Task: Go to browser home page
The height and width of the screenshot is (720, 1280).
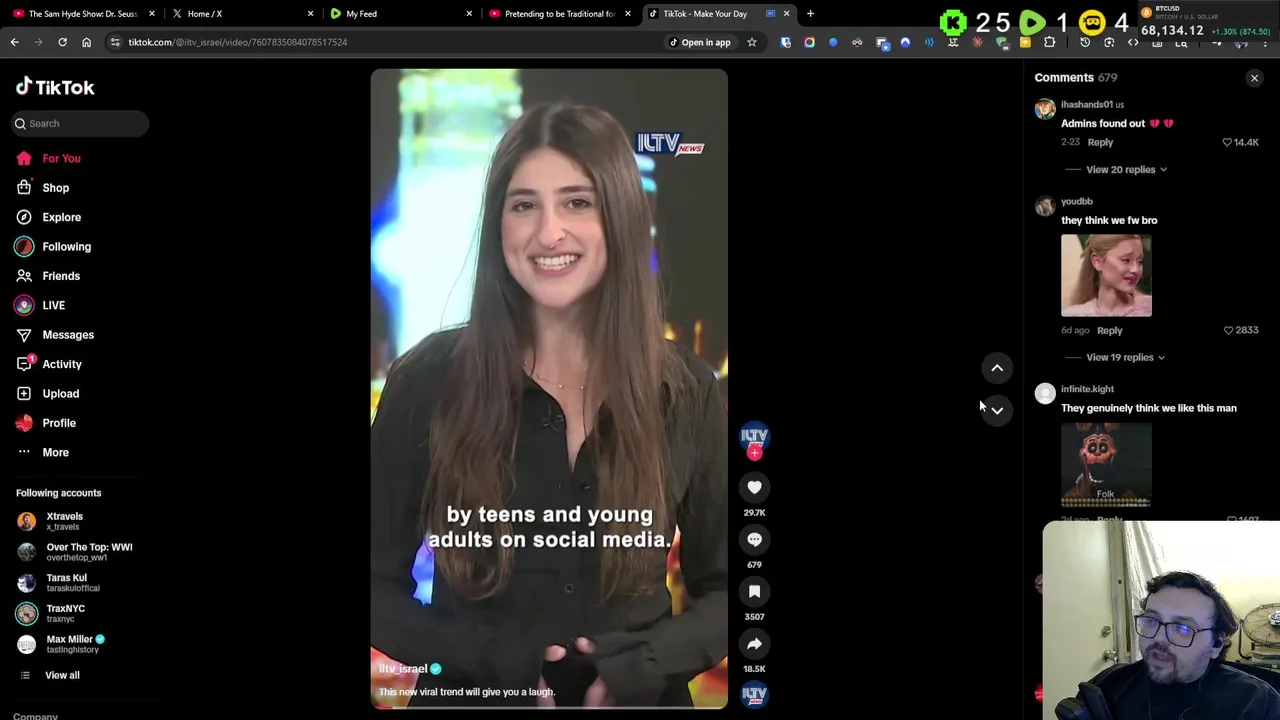Action: coord(86,42)
